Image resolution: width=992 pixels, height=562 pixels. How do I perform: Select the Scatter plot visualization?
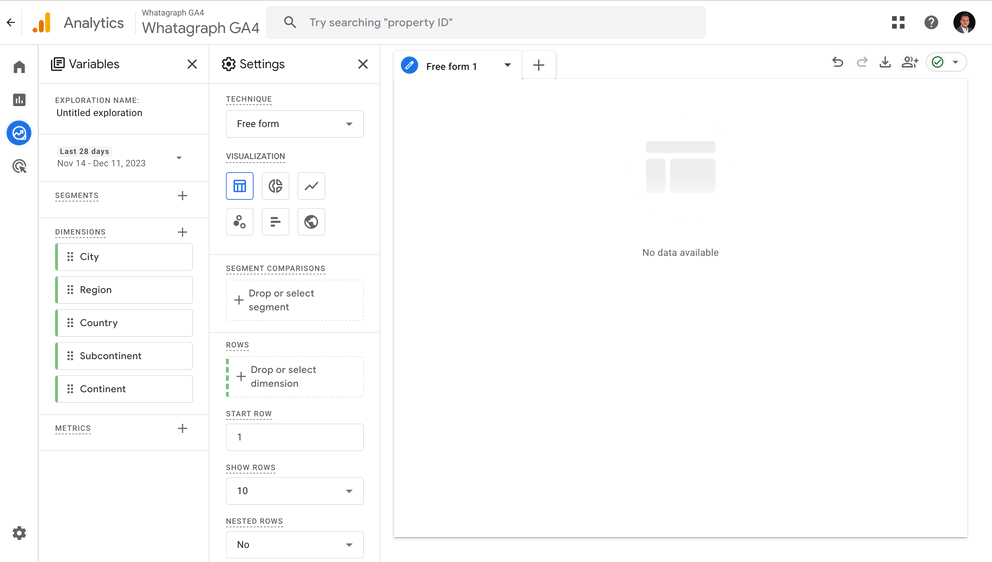(240, 222)
